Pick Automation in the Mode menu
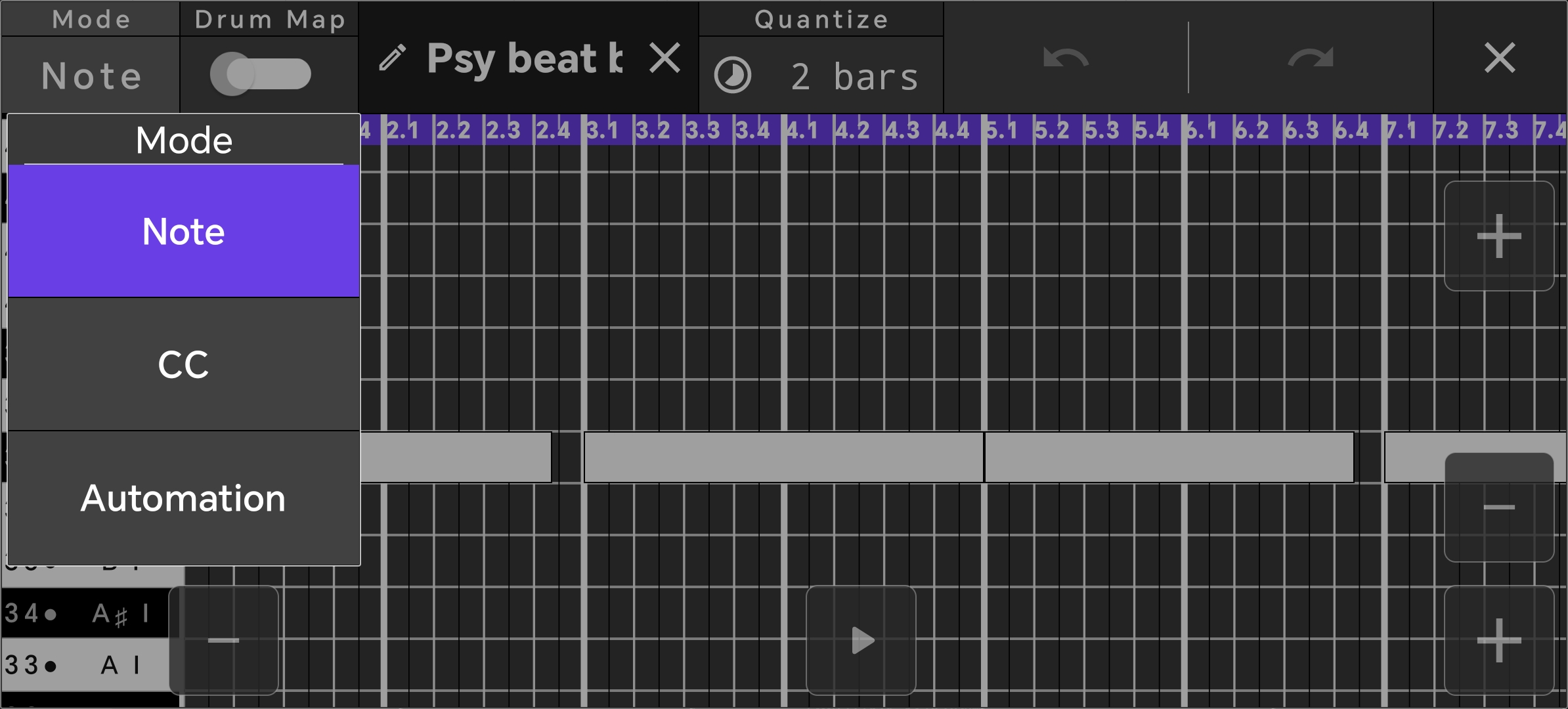Image resolution: width=1568 pixels, height=709 pixels. click(184, 498)
